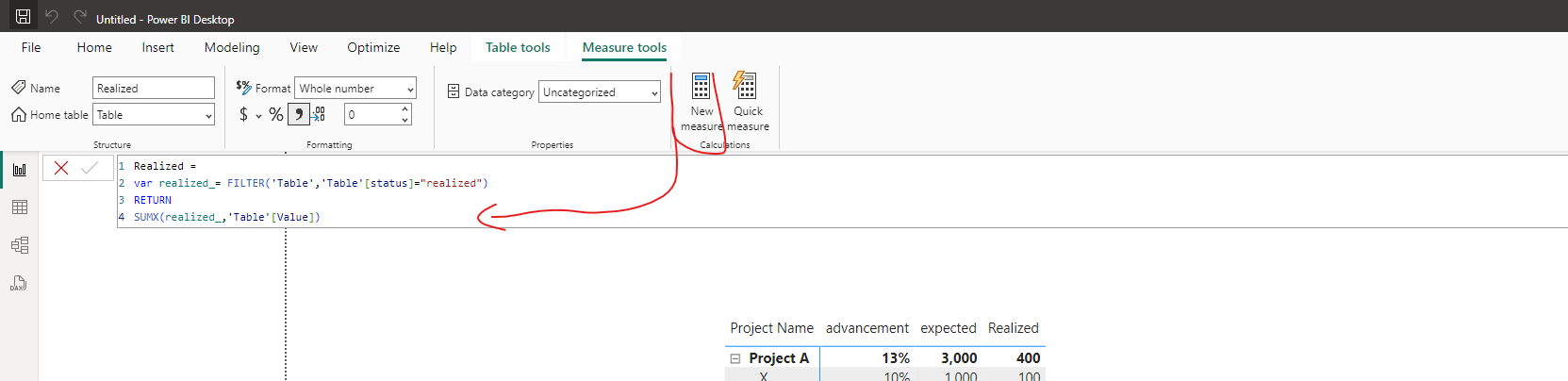This screenshot has height=381, width=1568.
Task: Toggle the thousands separator comma button
Action: [298, 114]
